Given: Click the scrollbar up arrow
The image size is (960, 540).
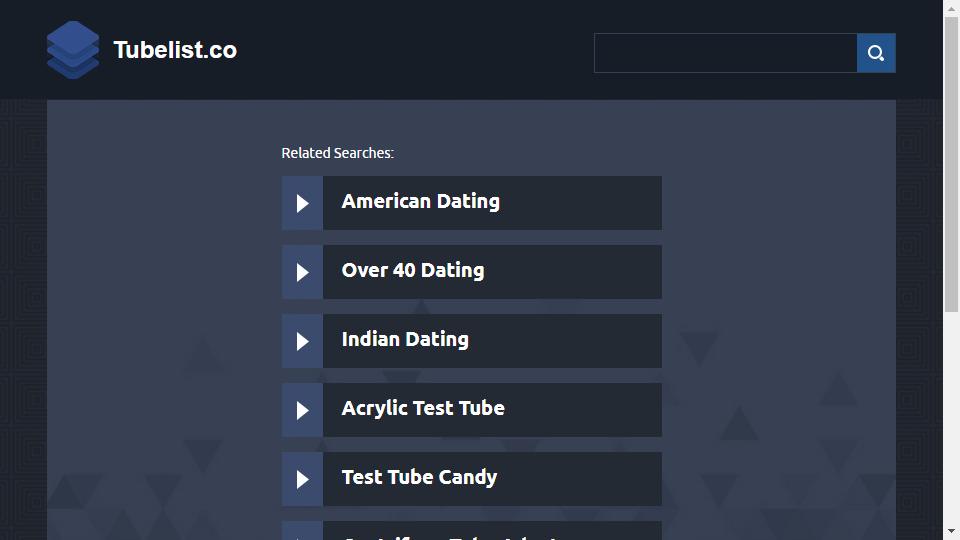Looking at the screenshot, I should (x=951, y=8).
